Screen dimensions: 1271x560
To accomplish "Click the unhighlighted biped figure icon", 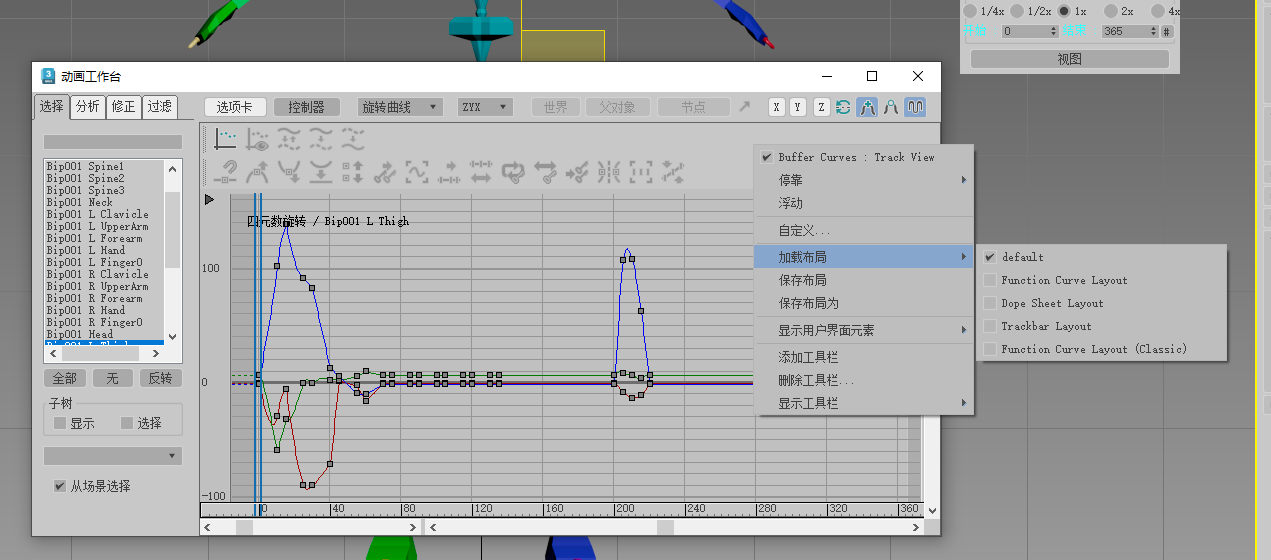I will pyautogui.click(x=891, y=107).
